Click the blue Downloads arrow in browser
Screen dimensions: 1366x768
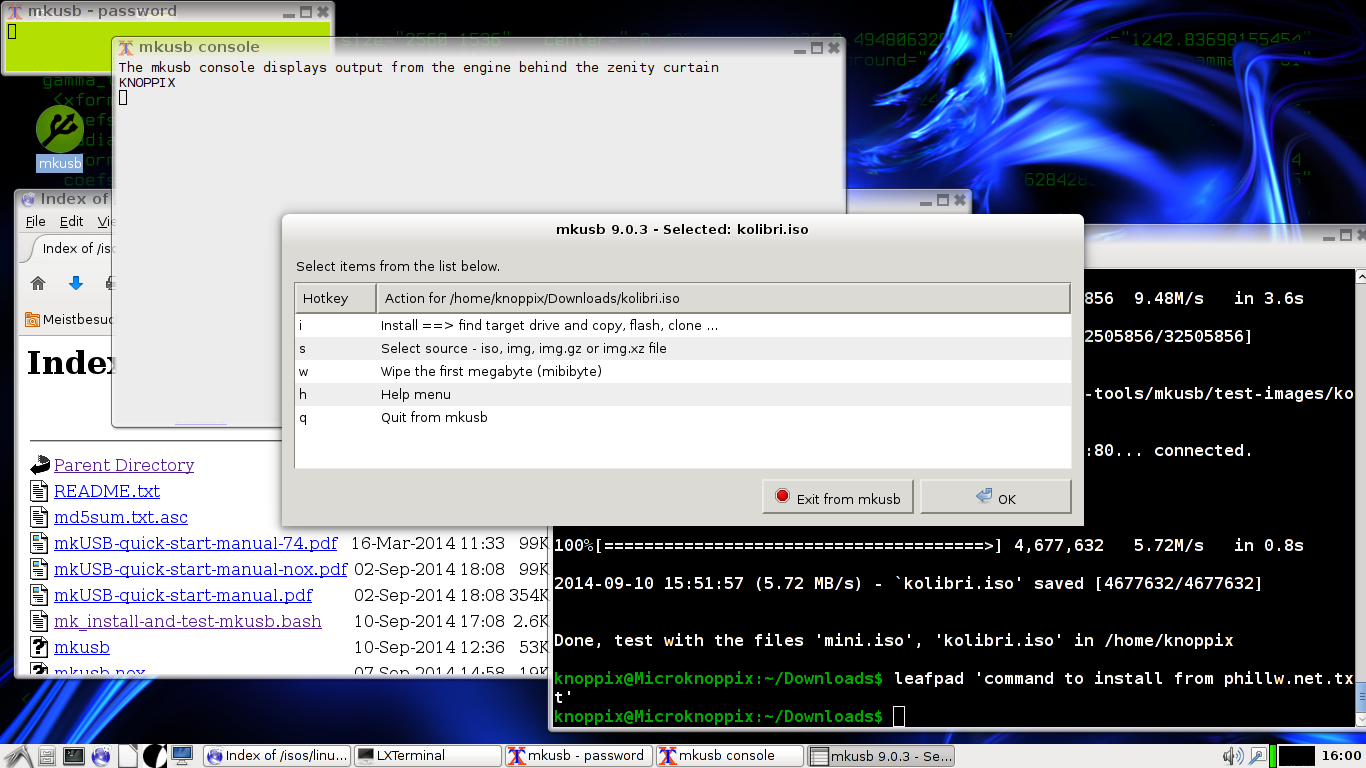tap(75, 283)
